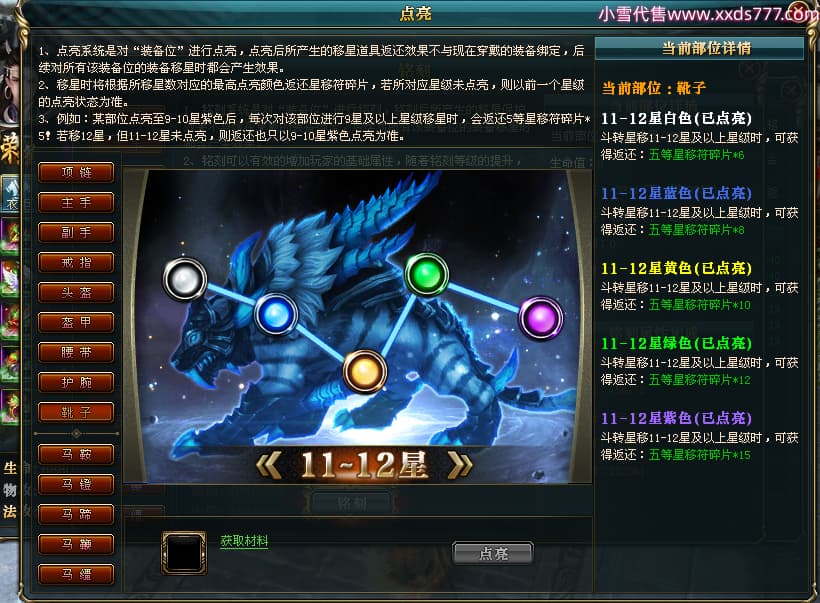Go to previous star tier arrow
Screen dimensions: 820x603
(269, 465)
